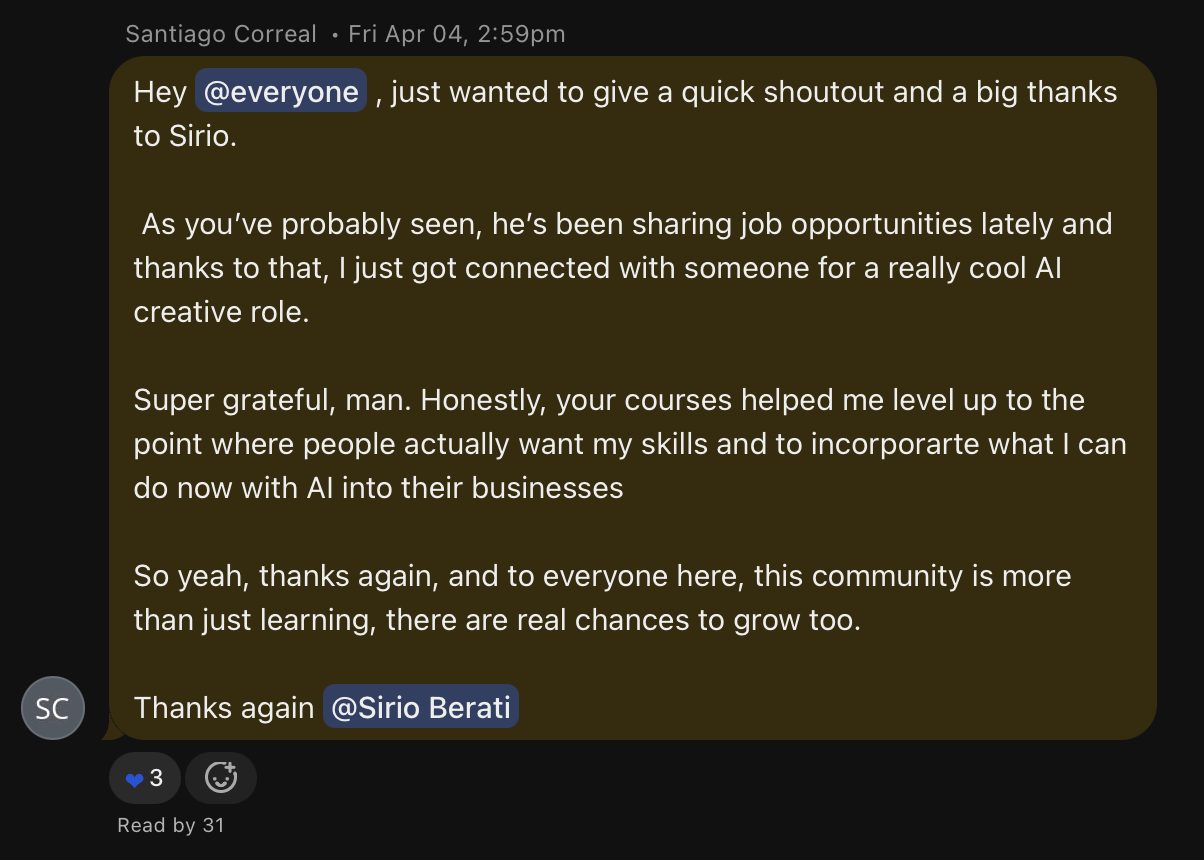Click the blue heart reaction icon
The image size is (1204, 860).
point(134,778)
